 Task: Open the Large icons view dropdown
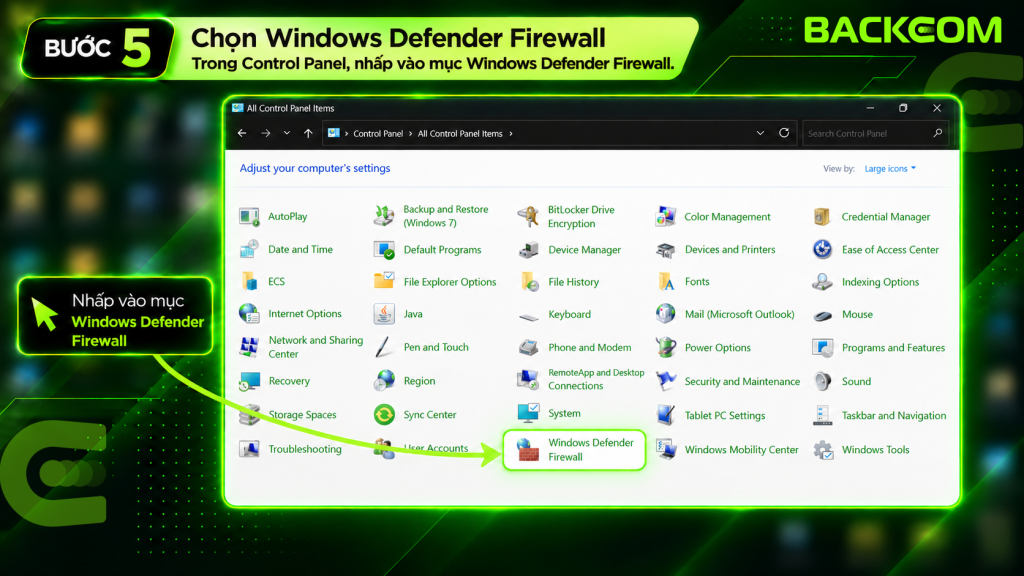(890, 168)
